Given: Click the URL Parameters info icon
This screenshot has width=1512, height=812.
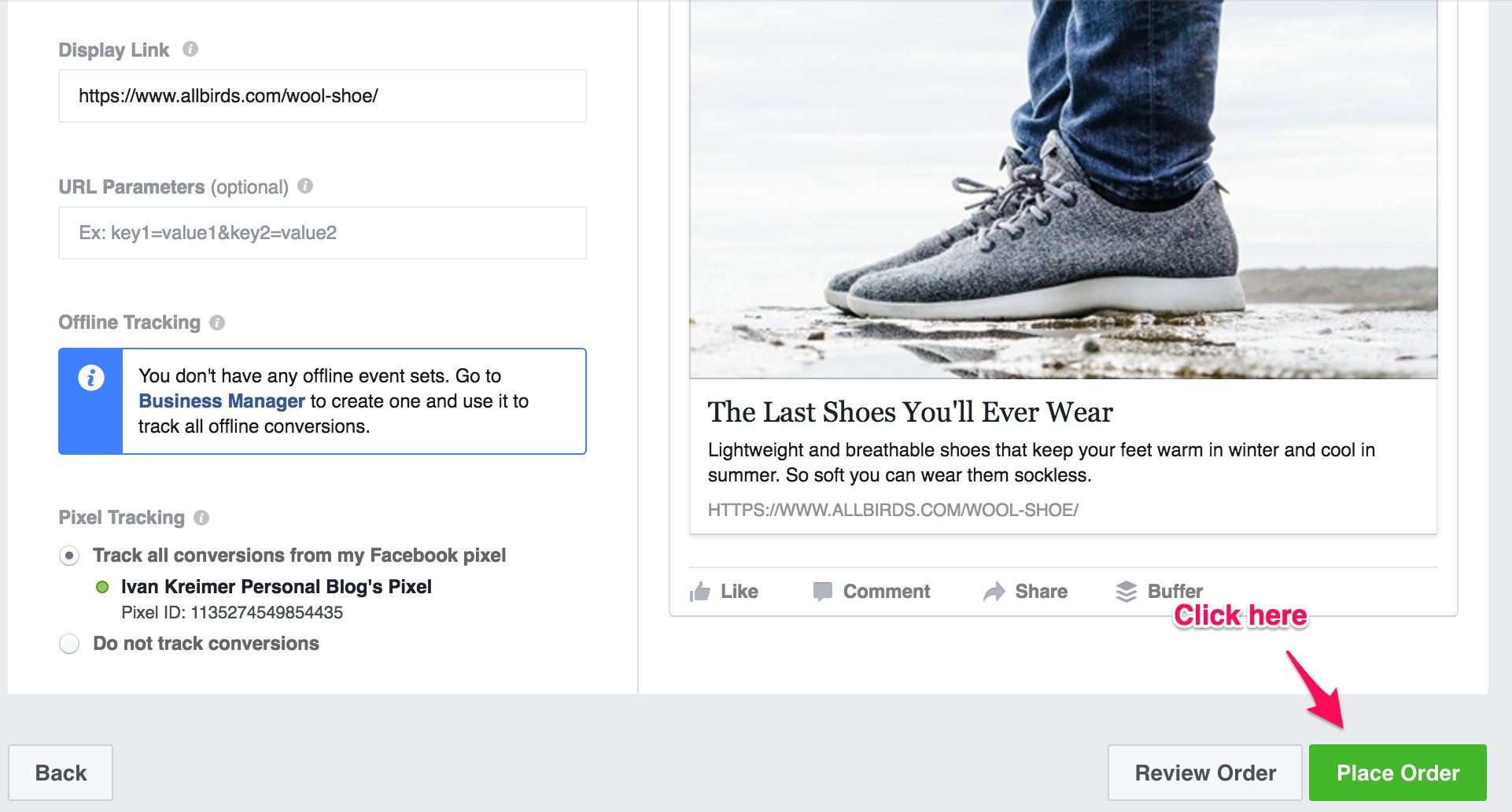Looking at the screenshot, I should click(x=305, y=186).
